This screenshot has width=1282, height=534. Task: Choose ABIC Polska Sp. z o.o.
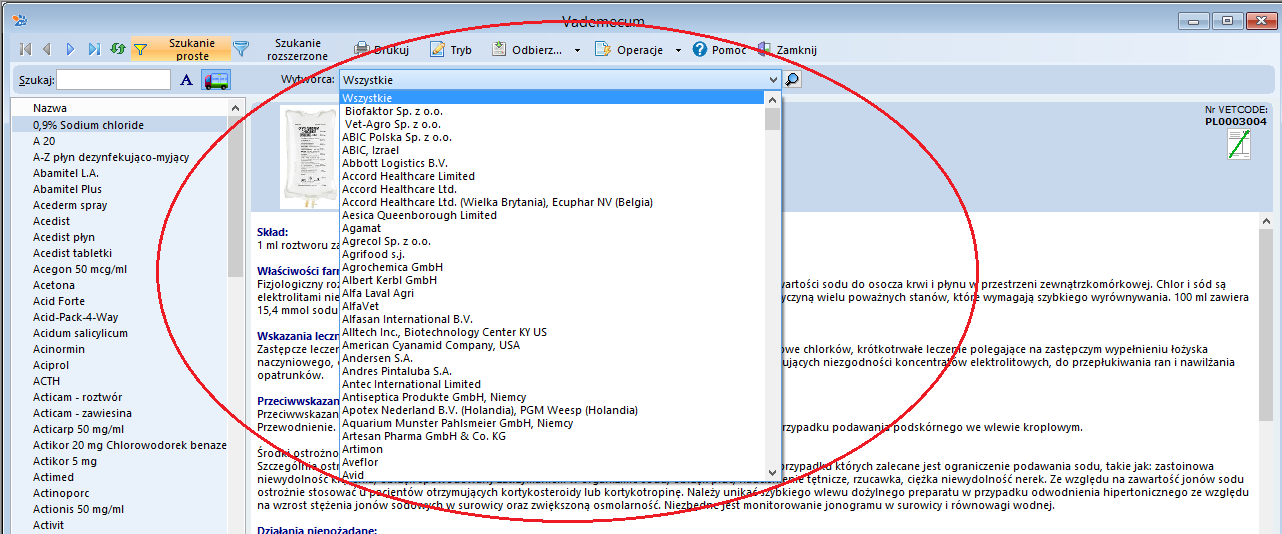553,137
